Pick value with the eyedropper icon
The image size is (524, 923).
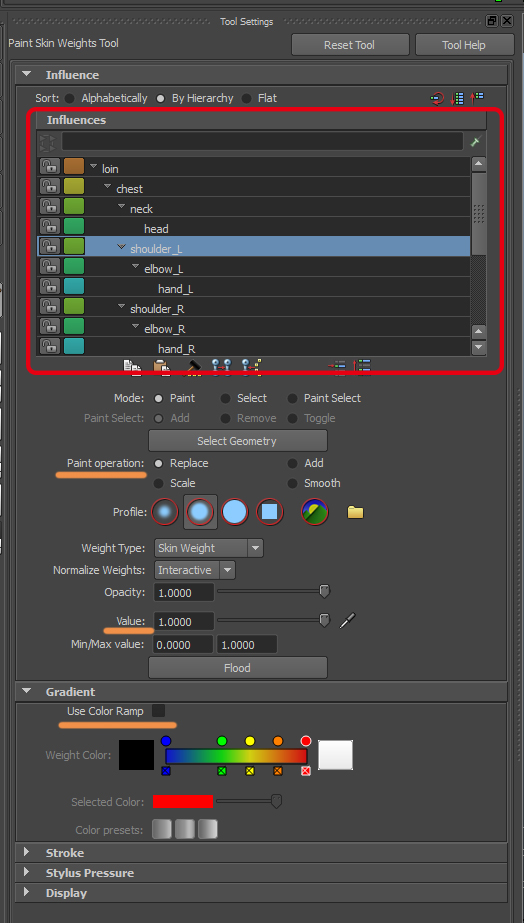(x=347, y=620)
